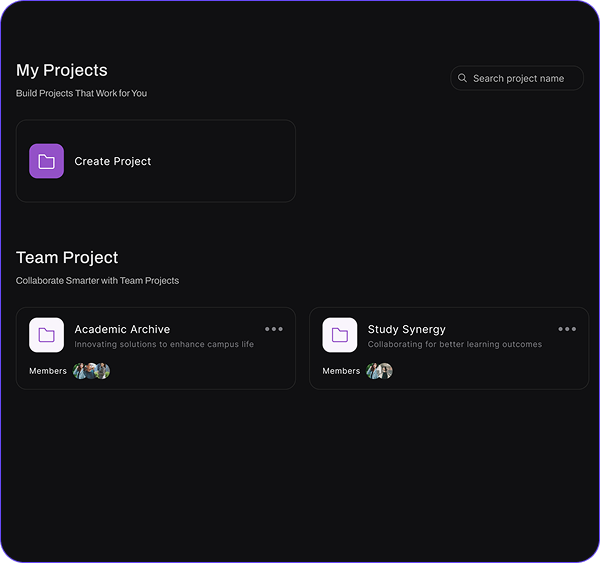Click Academic Archive description about campus life

164,345
